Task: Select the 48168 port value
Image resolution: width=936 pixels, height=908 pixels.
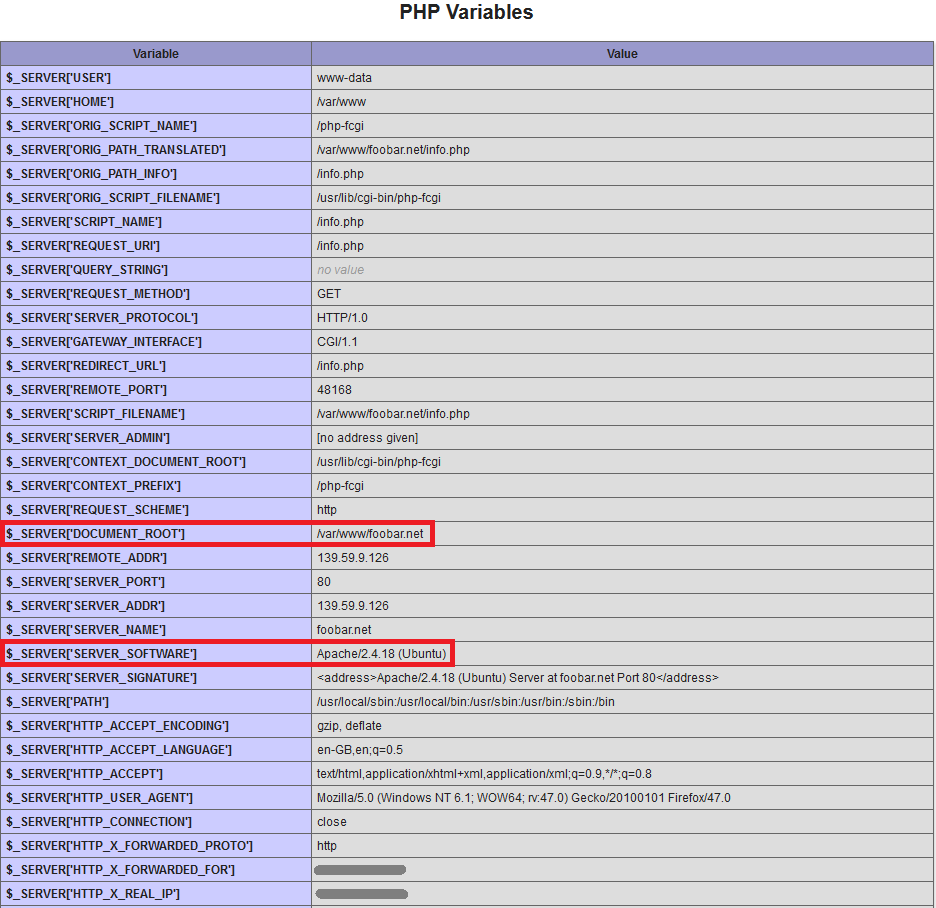Action: tap(334, 390)
